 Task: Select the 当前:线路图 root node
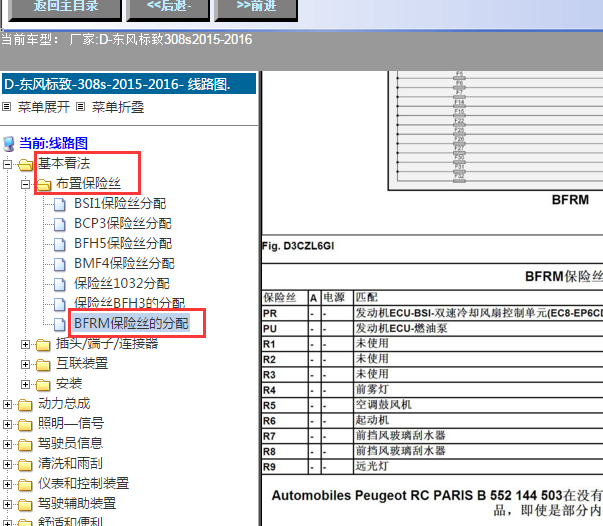[53, 143]
